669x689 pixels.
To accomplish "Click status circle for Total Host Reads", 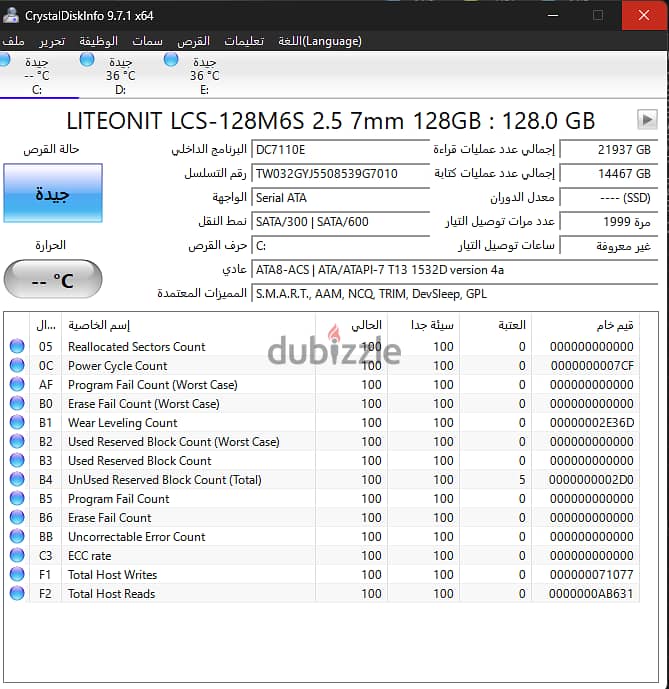I will [x=17, y=593].
